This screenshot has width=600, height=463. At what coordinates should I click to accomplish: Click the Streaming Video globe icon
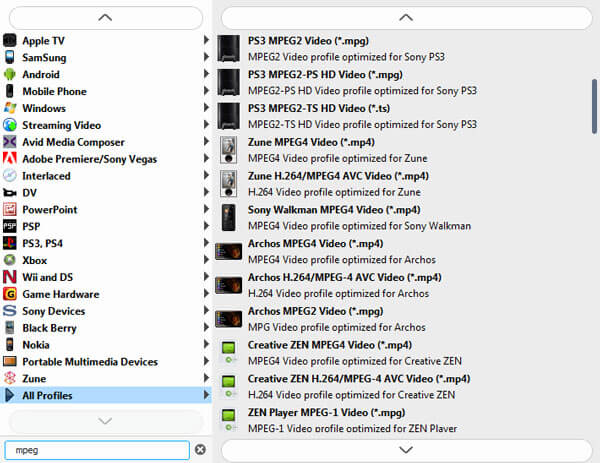point(10,125)
